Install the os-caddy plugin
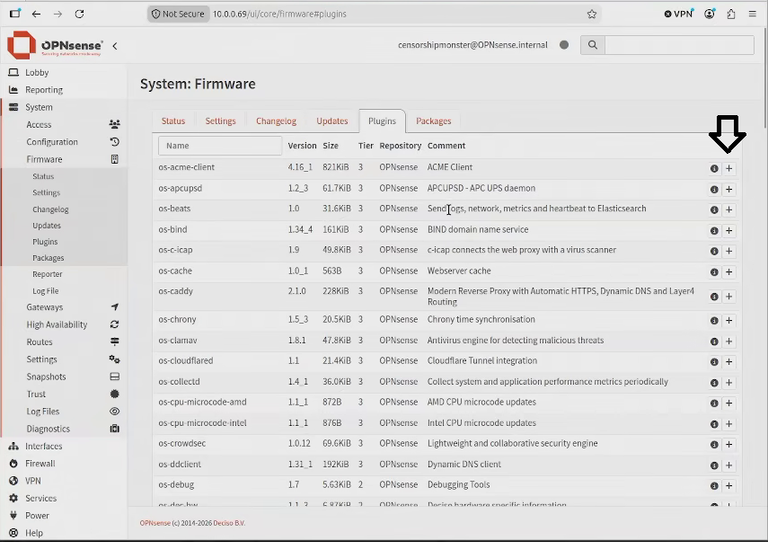Image resolution: width=768 pixels, height=542 pixels. [729, 297]
